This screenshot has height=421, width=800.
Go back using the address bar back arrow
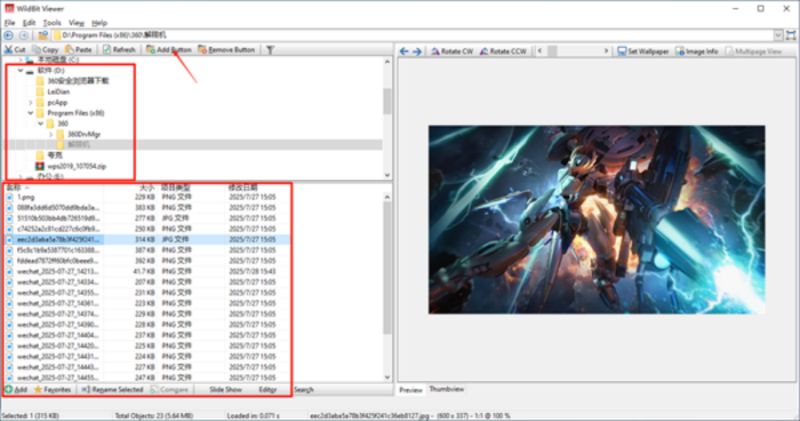point(9,35)
